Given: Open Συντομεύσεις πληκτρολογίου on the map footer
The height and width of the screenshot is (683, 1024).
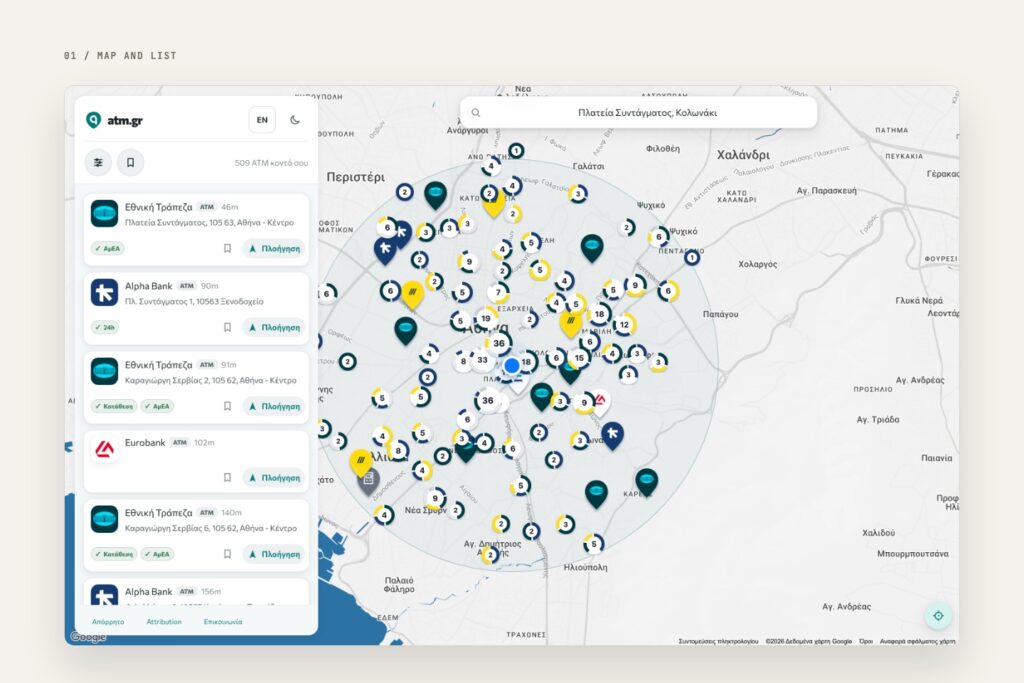Looking at the screenshot, I should (718, 641).
